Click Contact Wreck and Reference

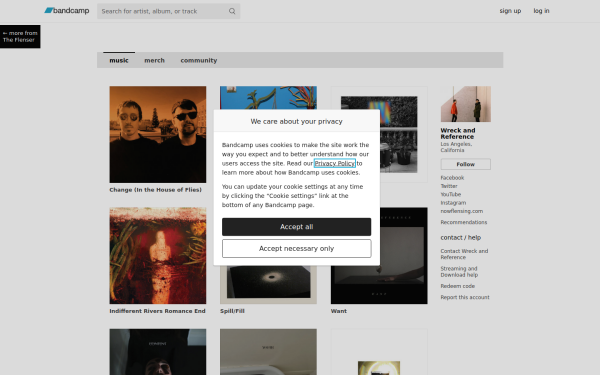464,254
